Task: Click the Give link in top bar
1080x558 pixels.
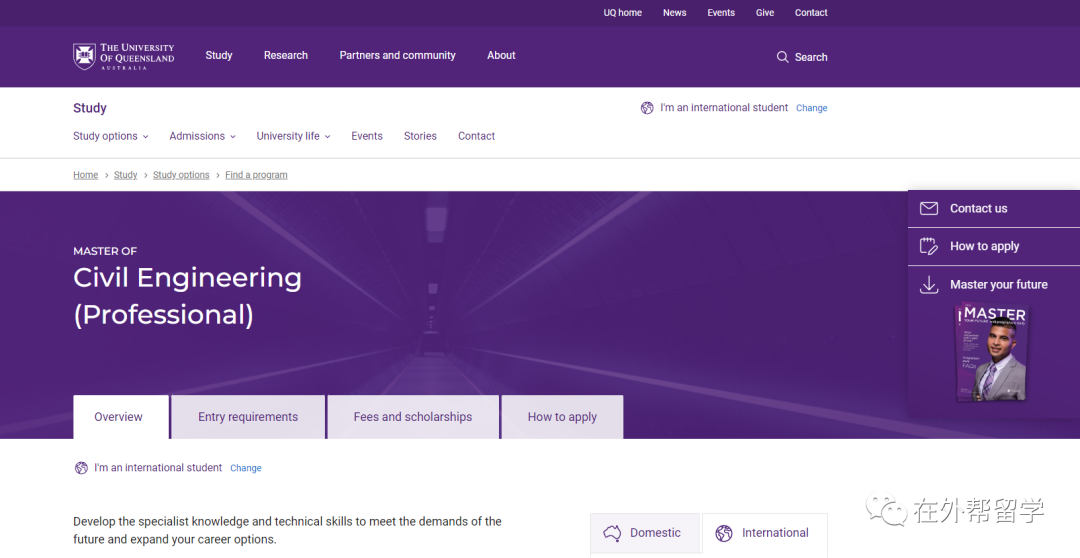Action: click(x=765, y=12)
